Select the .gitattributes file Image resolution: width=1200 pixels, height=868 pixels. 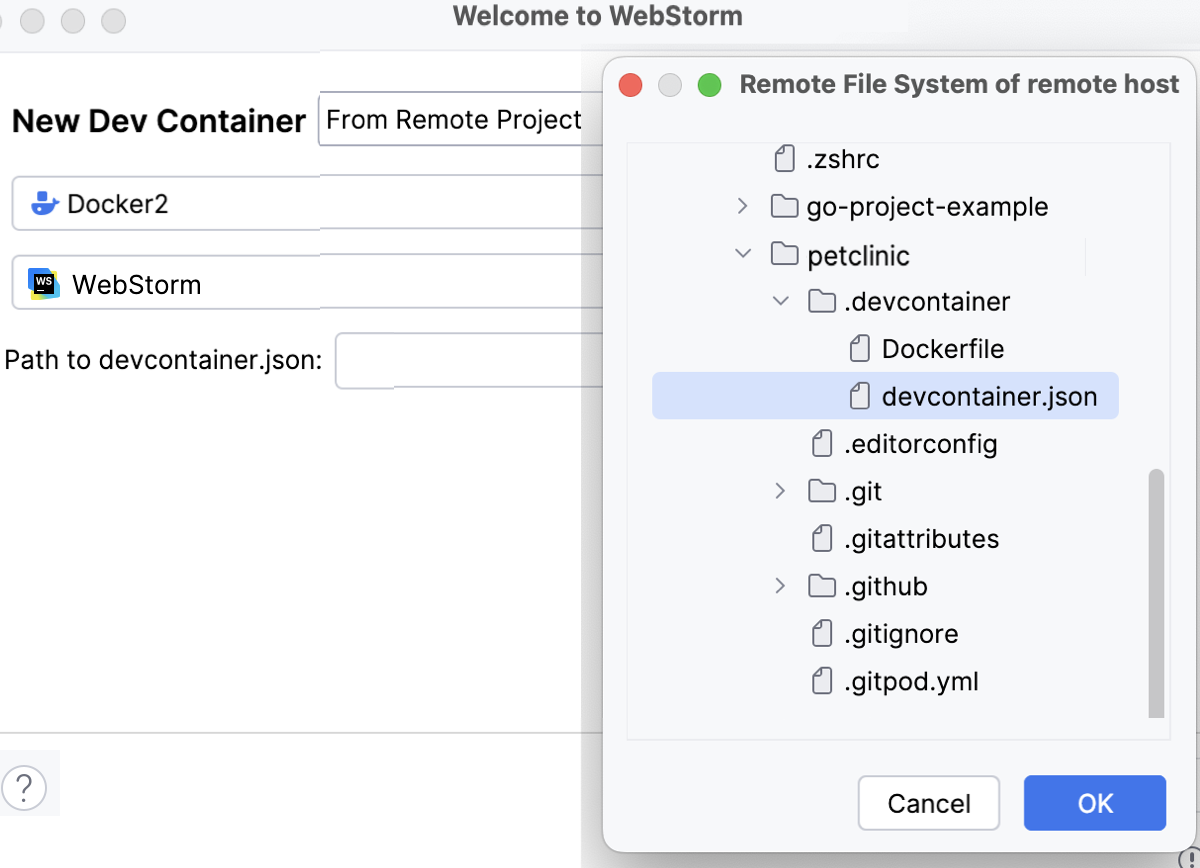point(920,538)
